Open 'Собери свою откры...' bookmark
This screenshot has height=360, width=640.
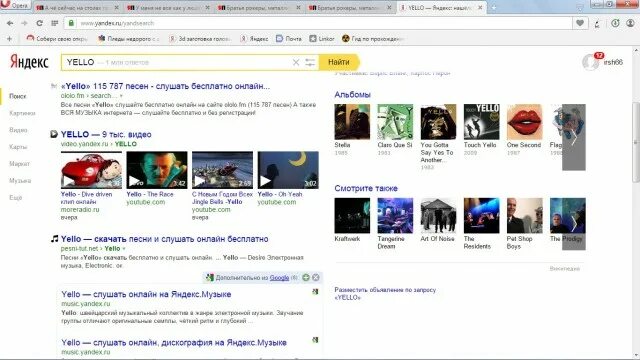click(x=57, y=39)
